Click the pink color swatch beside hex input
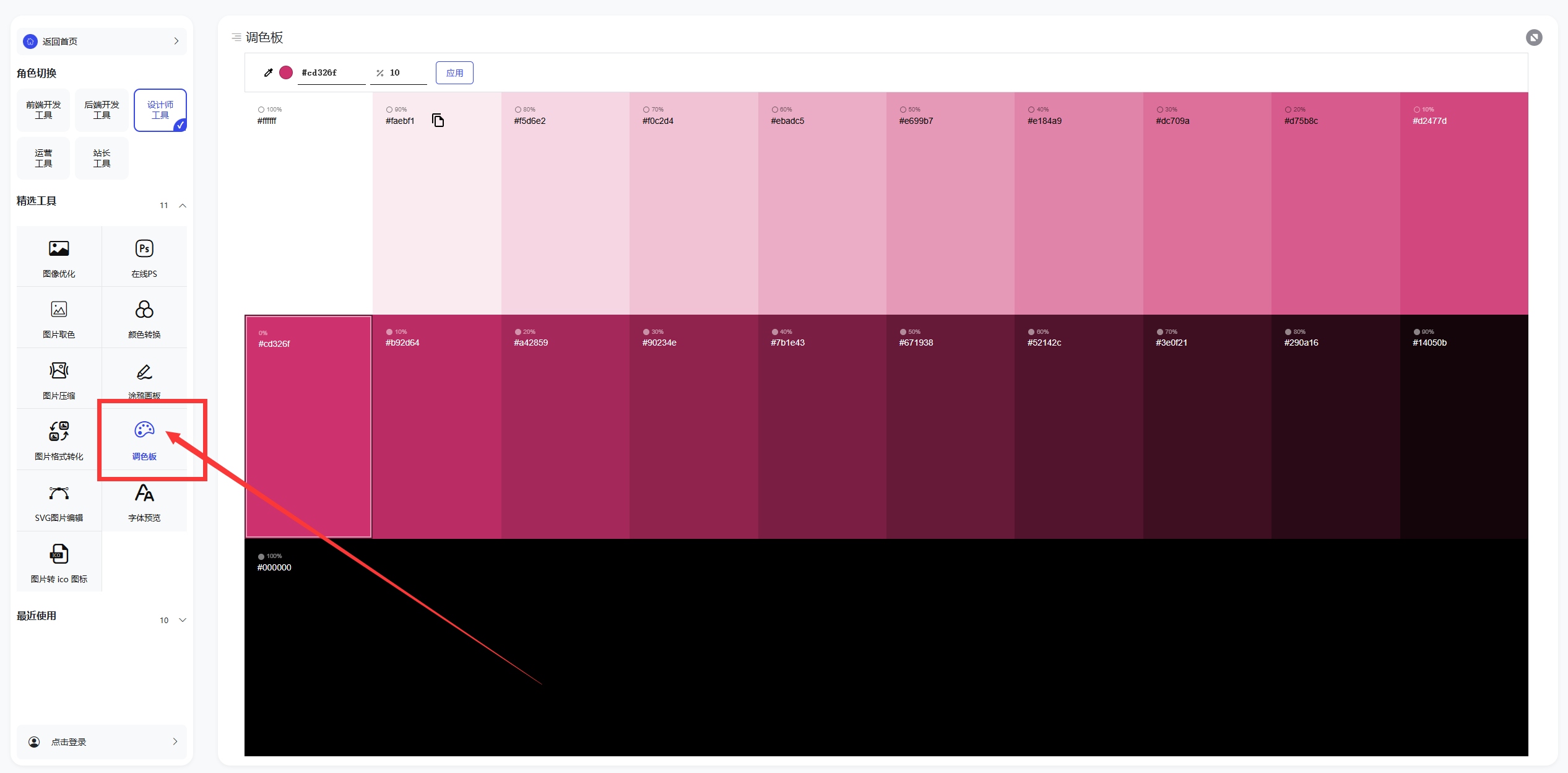The image size is (1568, 773). pyautogui.click(x=286, y=72)
